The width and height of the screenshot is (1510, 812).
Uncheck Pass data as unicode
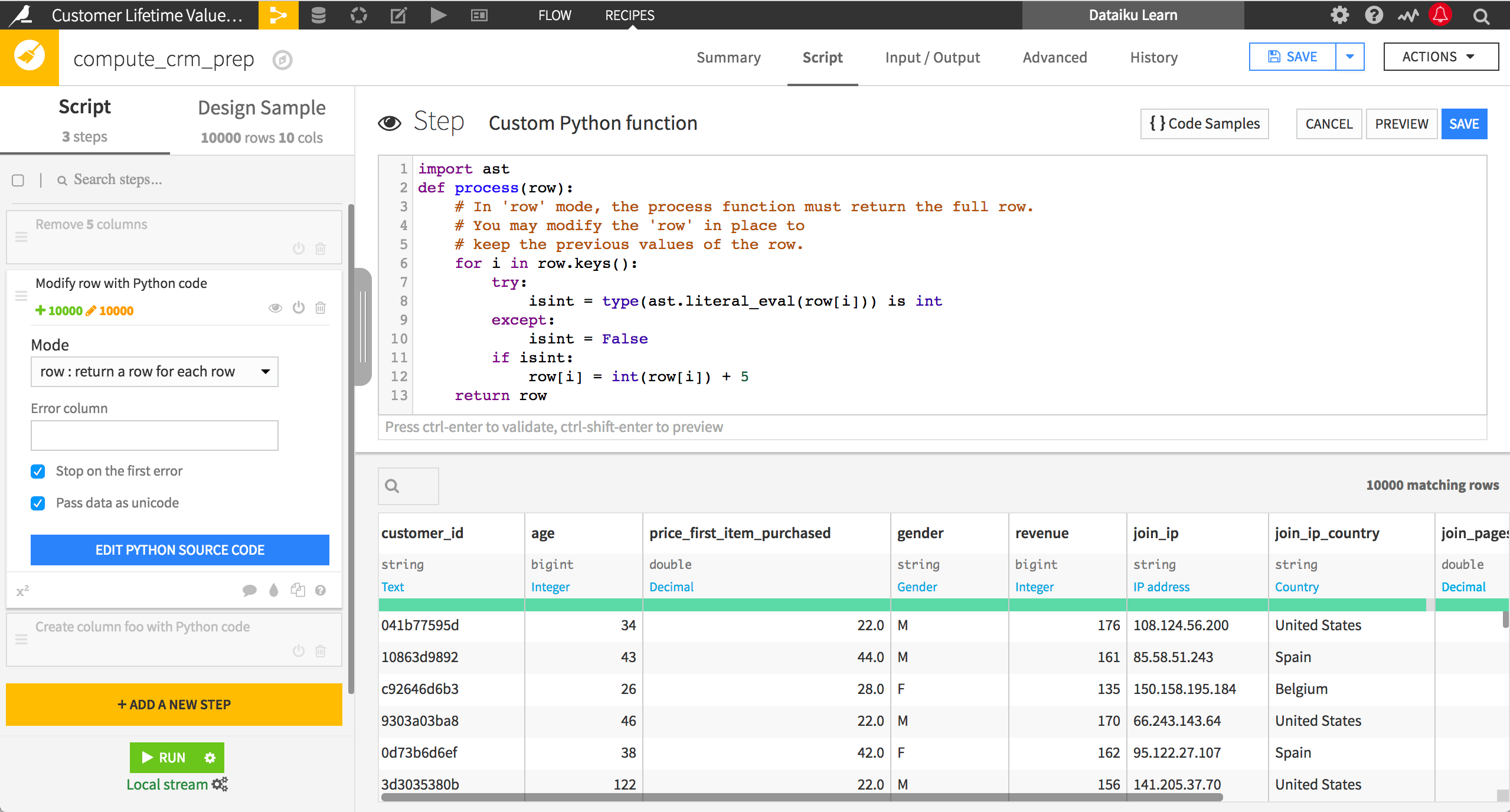(38, 503)
